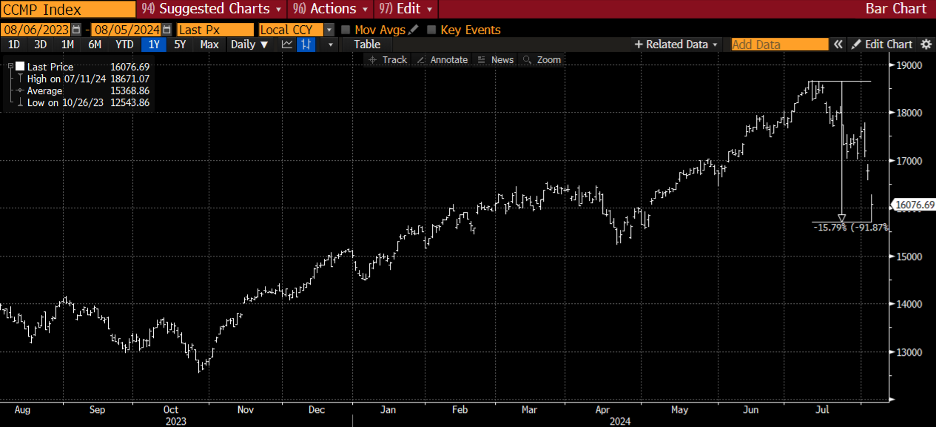Collapse panel with double-left arrows
The height and width of the screenshot is (428, 936).
coord(840,45)
